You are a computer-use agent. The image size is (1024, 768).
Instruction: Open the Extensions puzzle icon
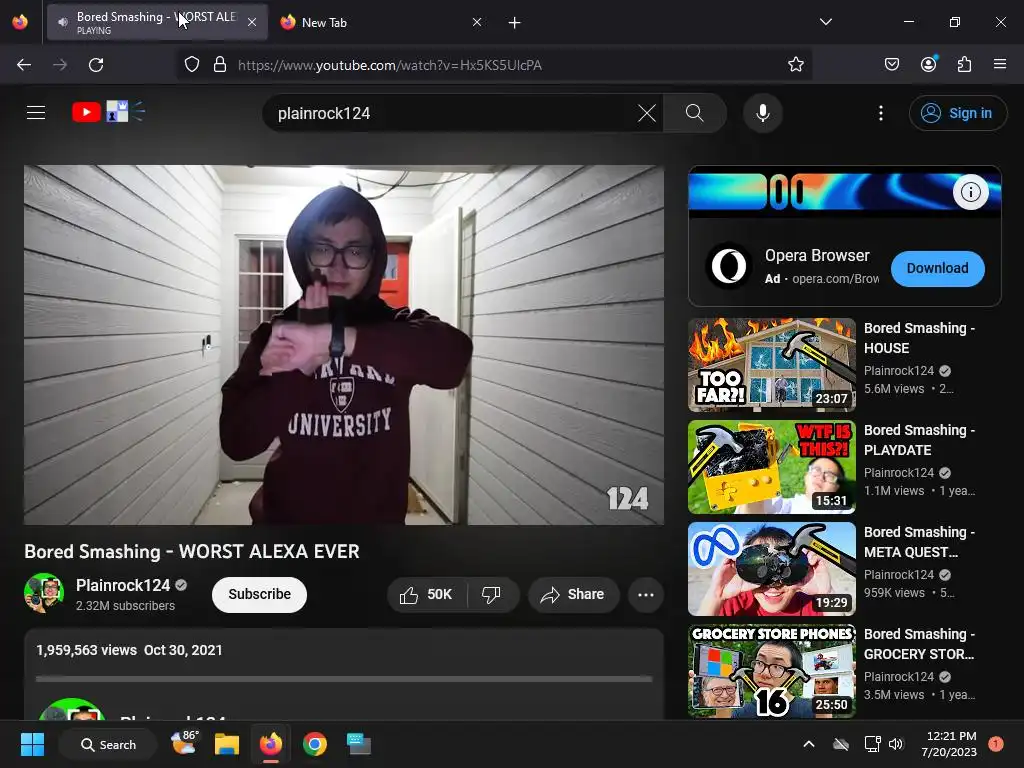pyautogui.click(x=965, y=65)
